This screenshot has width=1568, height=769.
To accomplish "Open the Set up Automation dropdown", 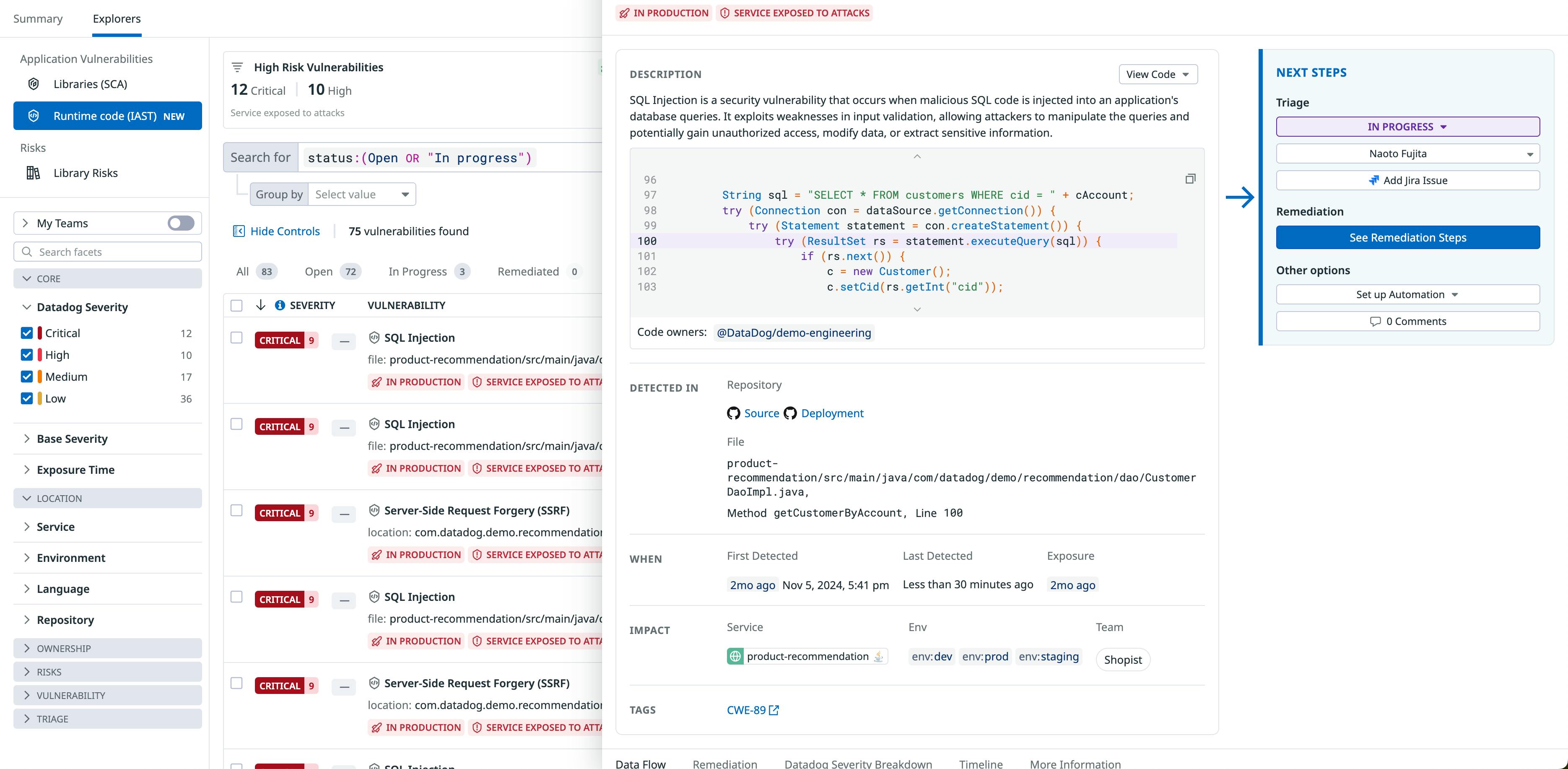I will 1407,294.
